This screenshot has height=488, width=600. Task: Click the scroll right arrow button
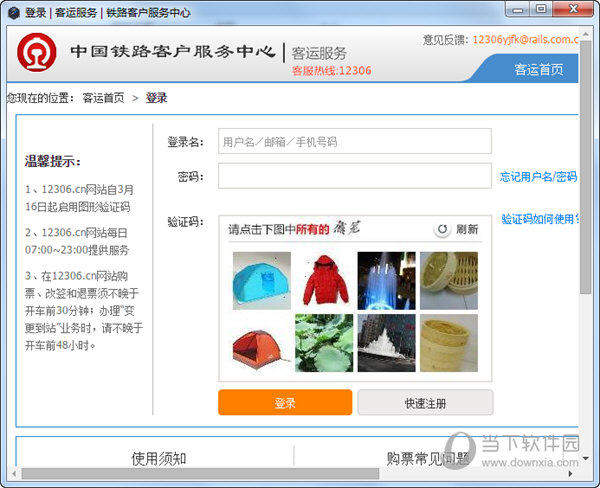coord(571,473)
